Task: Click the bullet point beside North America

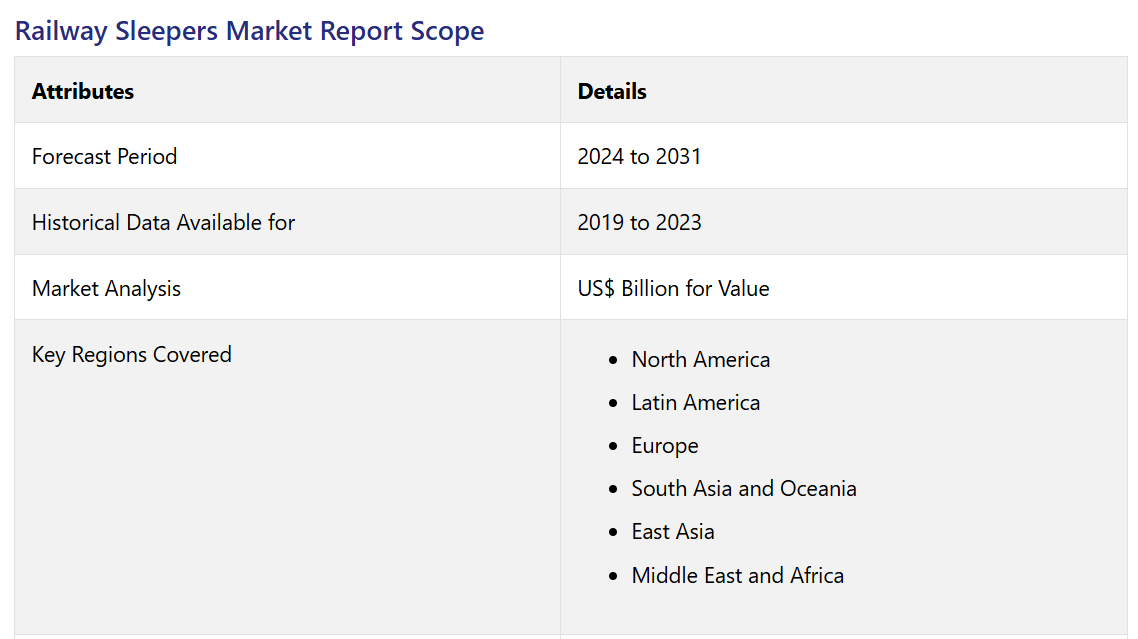Action: (613, 360)
